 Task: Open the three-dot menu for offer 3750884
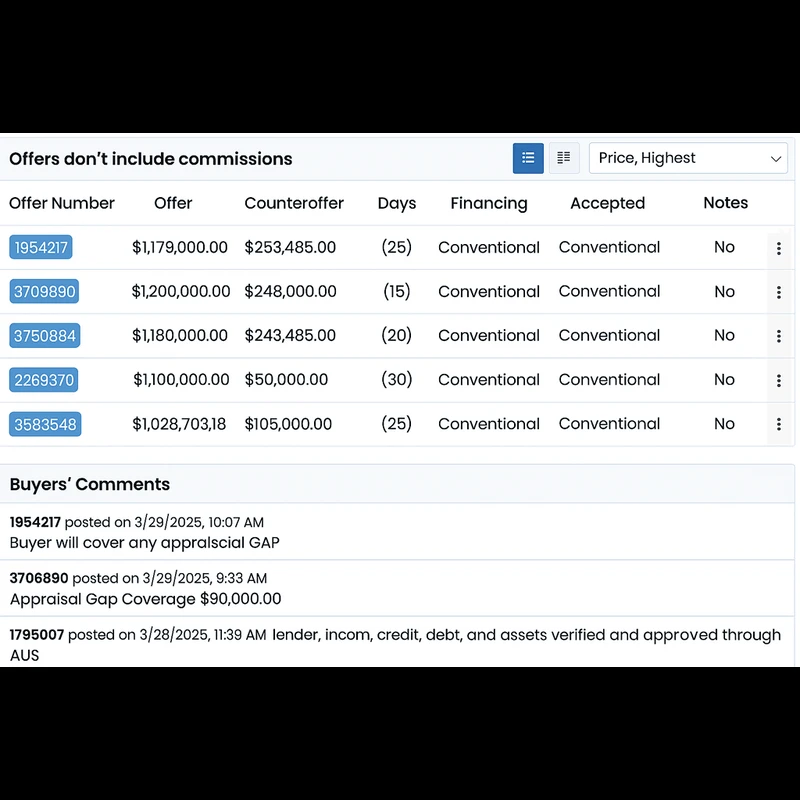(779, 336)
